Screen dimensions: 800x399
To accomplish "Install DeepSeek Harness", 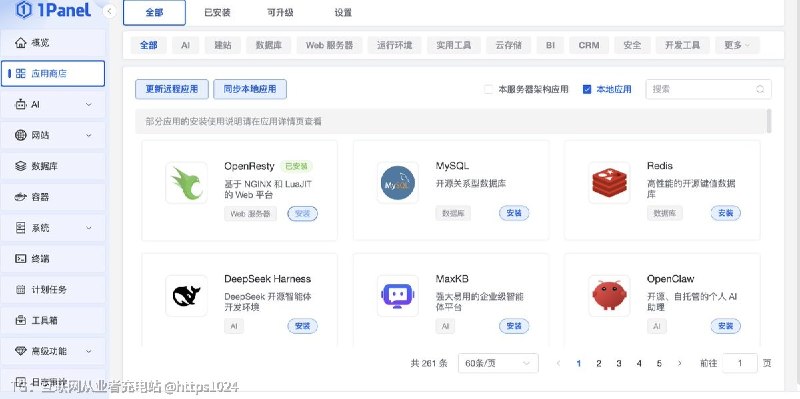I will tap(303, 326).
